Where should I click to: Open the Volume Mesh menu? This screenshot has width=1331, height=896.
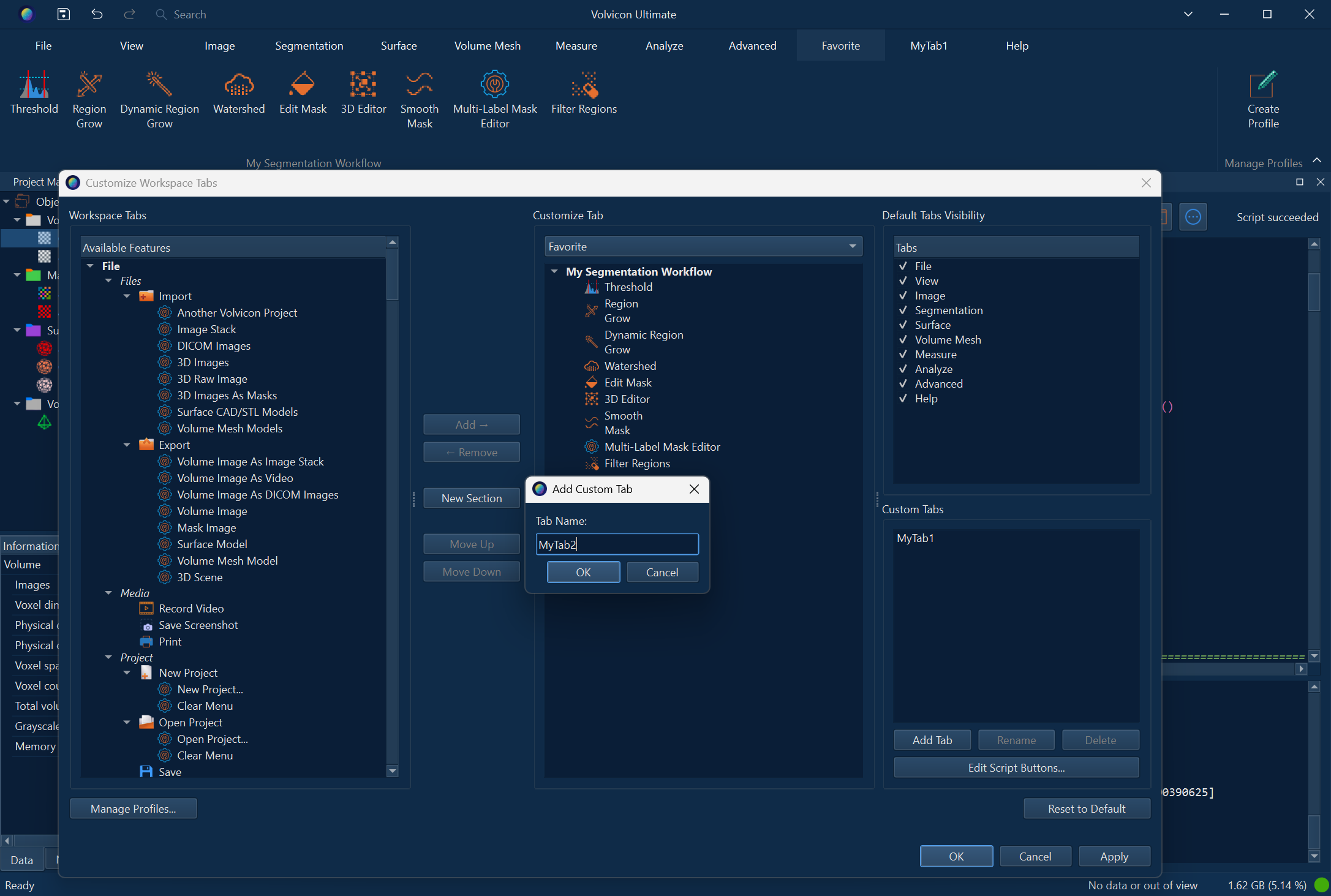coord(487,45)
